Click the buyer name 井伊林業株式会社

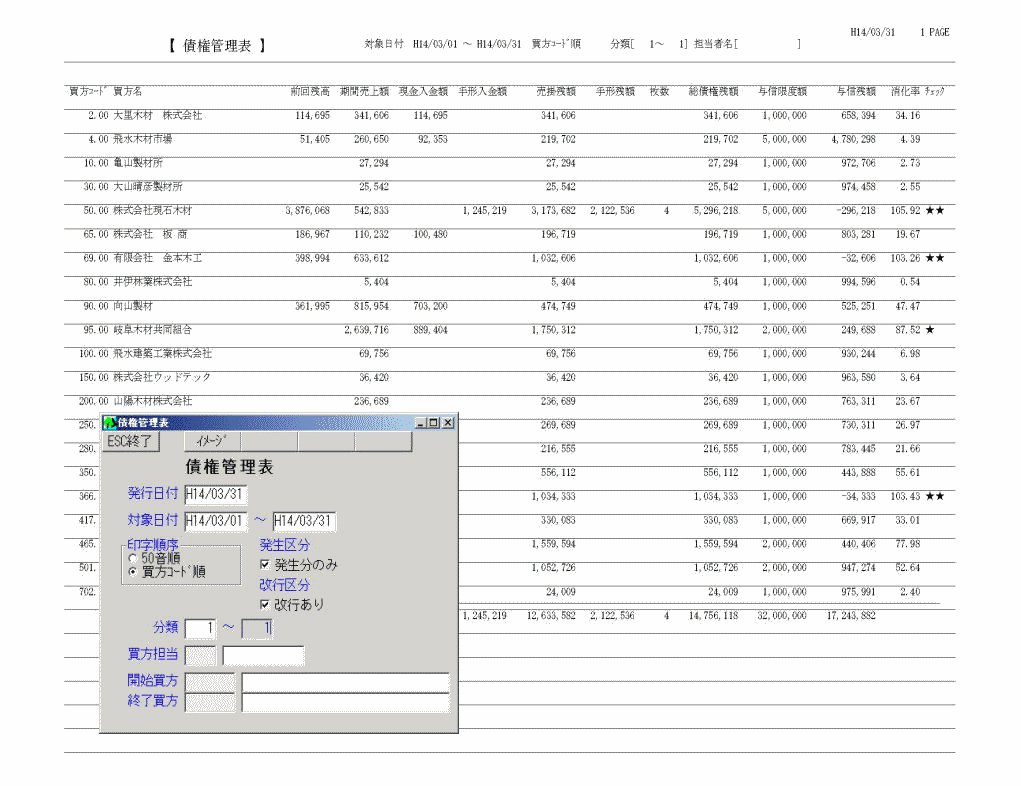point(153,282)
